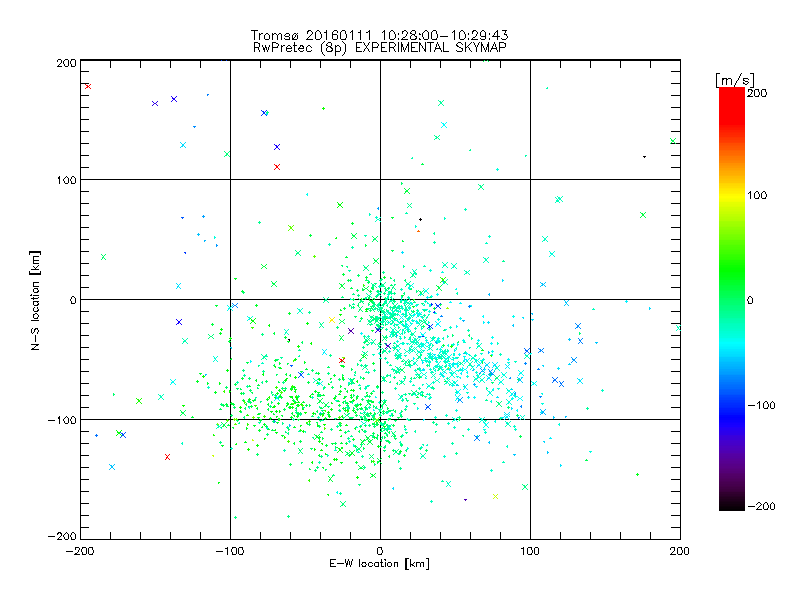800x600 pixels.
Task: Click the plot title 'Tromsø 20160111 10:28:00-10:29:43'
Action: [x=379, y=35]
